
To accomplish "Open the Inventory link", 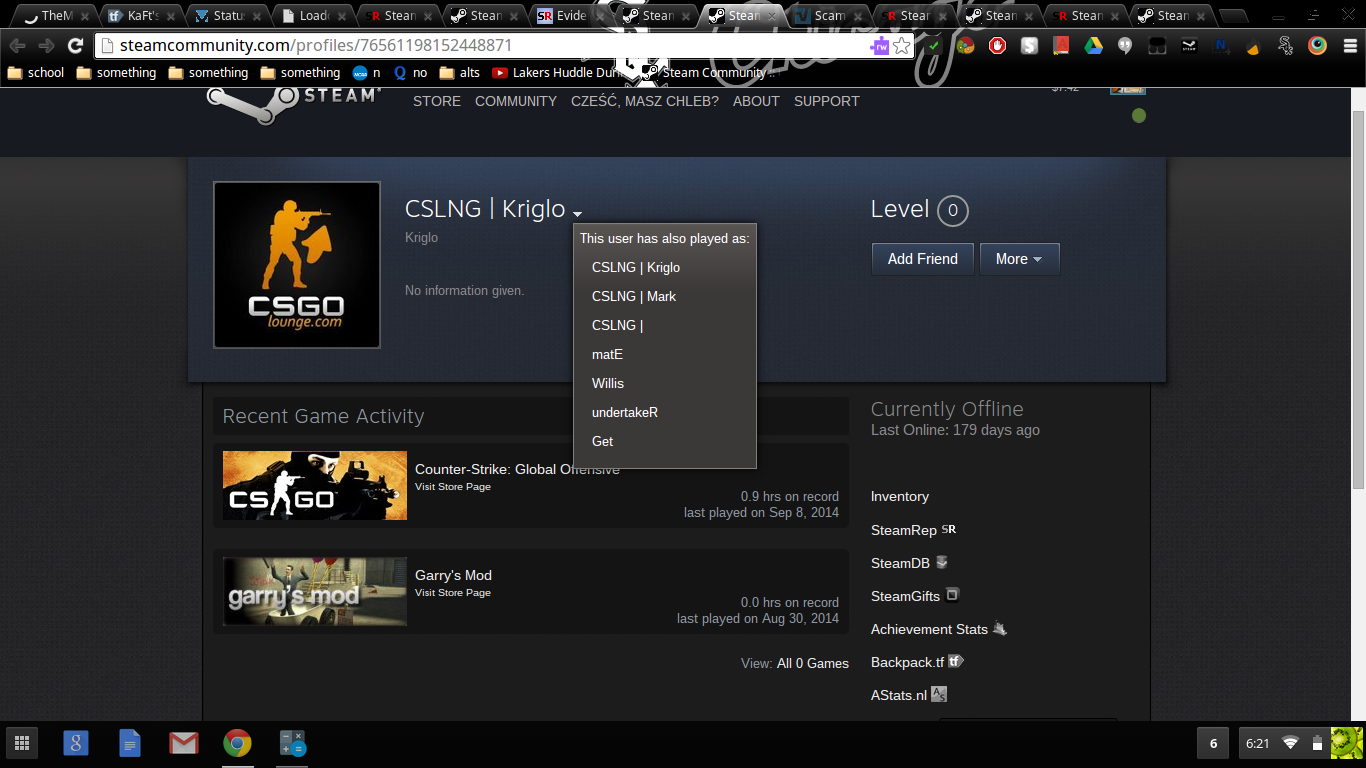I will (x=899, y=496).
